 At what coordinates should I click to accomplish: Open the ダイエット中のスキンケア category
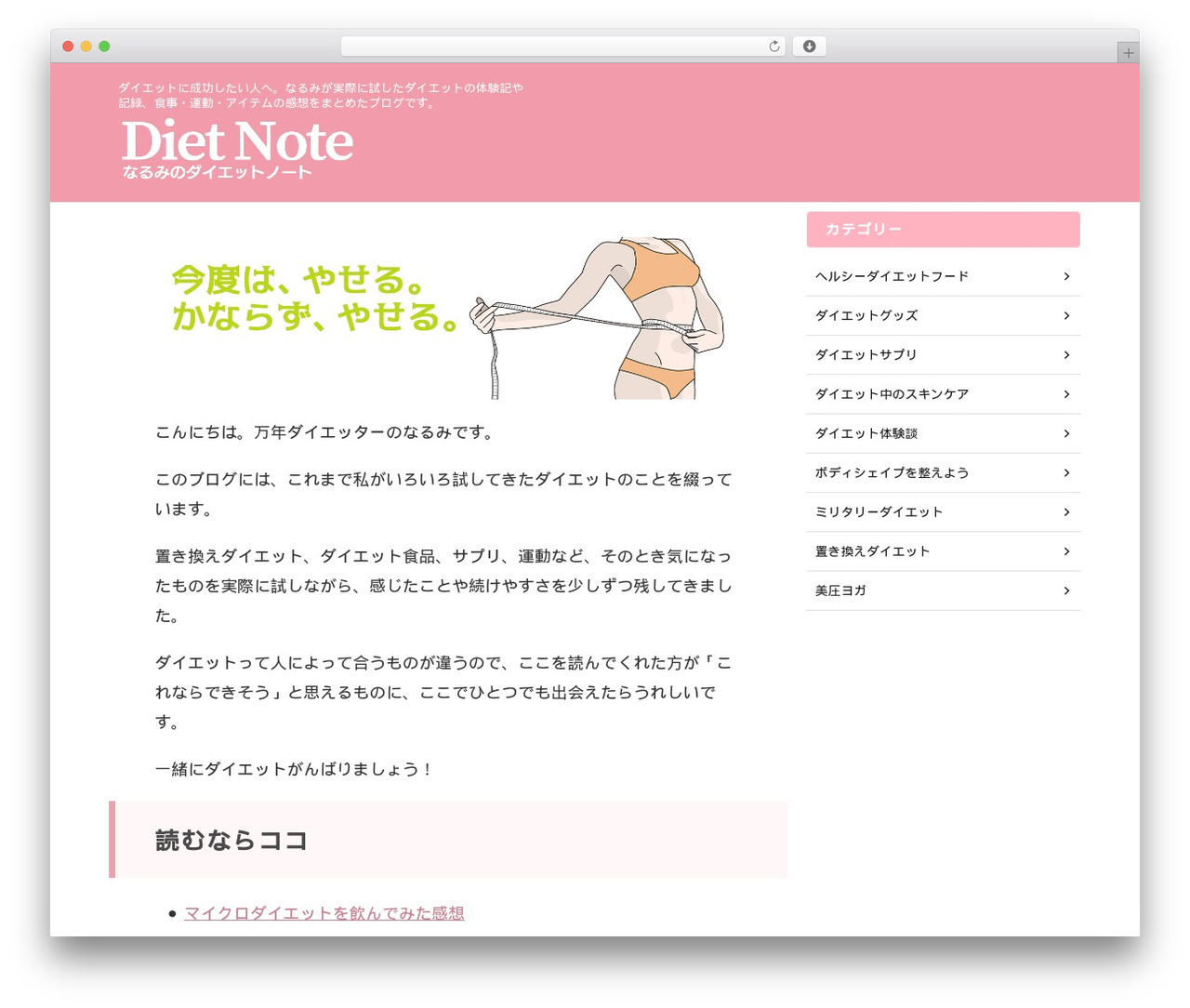(x=943, y=394)
